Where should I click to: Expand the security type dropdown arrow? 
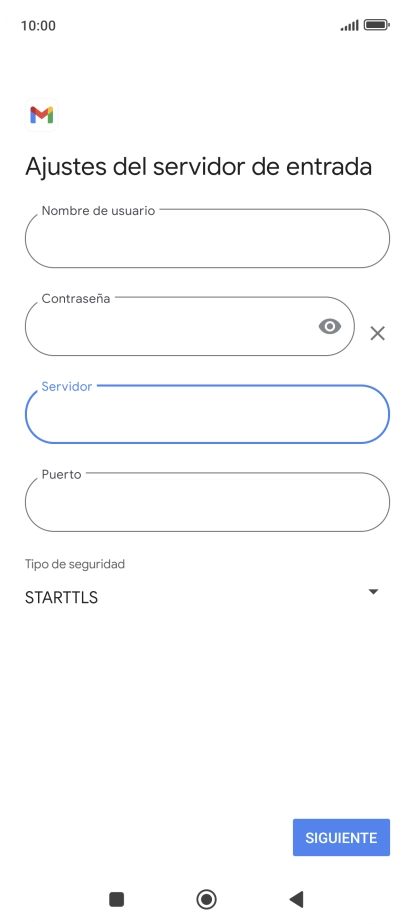click(x=373, y=592)
